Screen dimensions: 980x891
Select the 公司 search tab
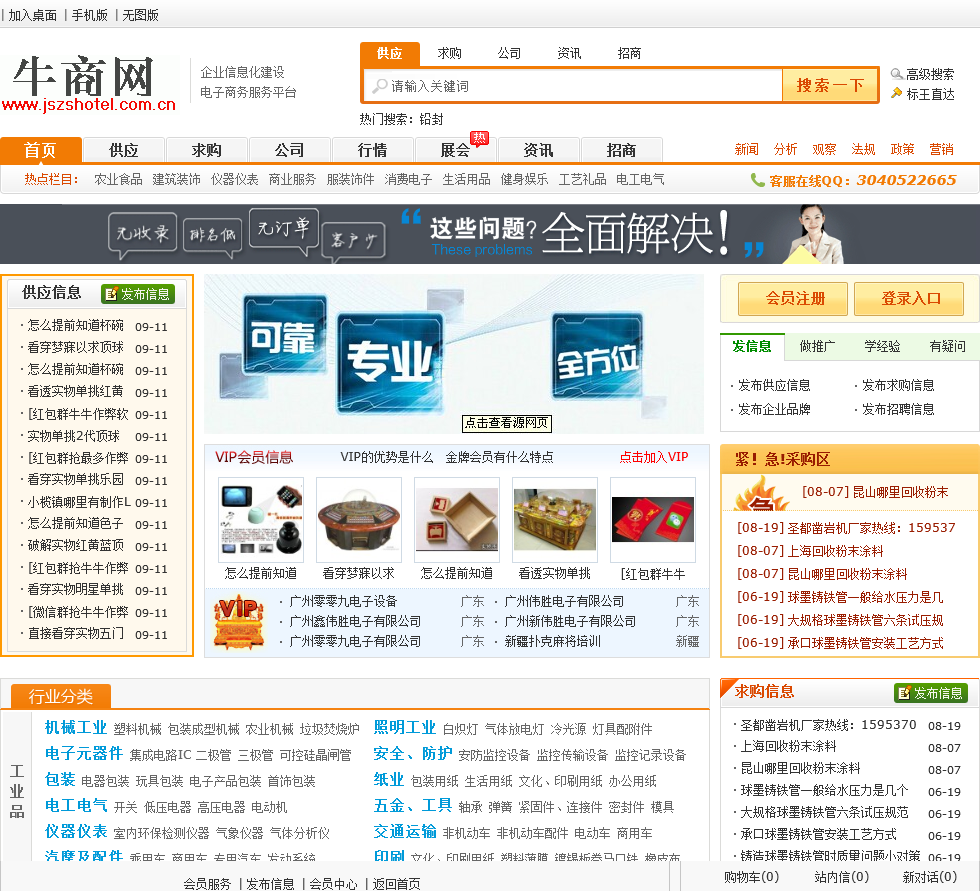click(x=509, y=54)
